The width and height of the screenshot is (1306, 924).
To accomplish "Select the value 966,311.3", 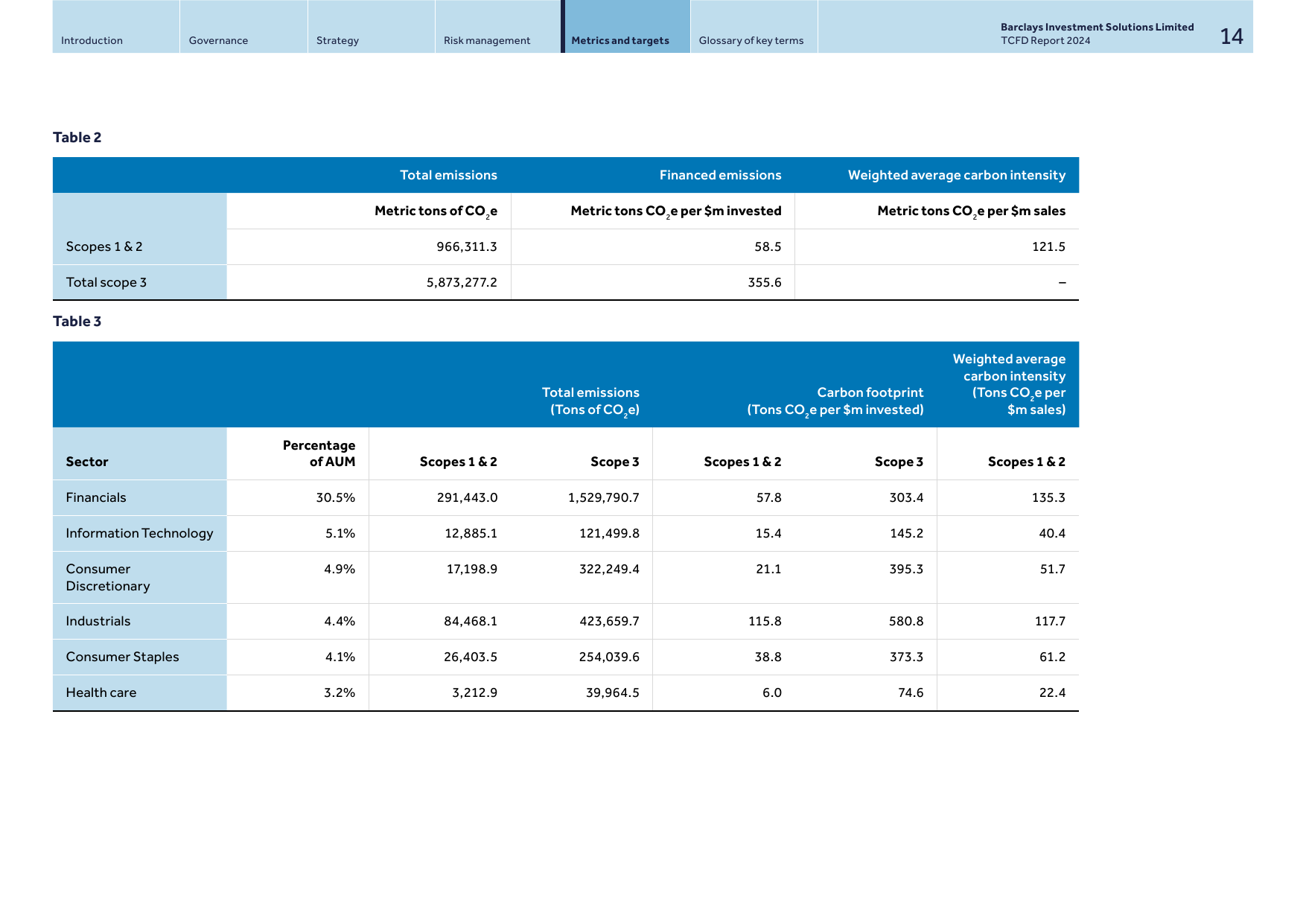I will click(x=467, y=246).
